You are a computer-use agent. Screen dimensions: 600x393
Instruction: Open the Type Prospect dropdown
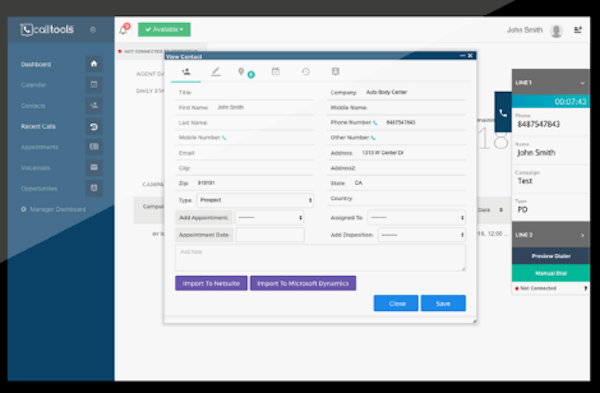click(255, 200)
